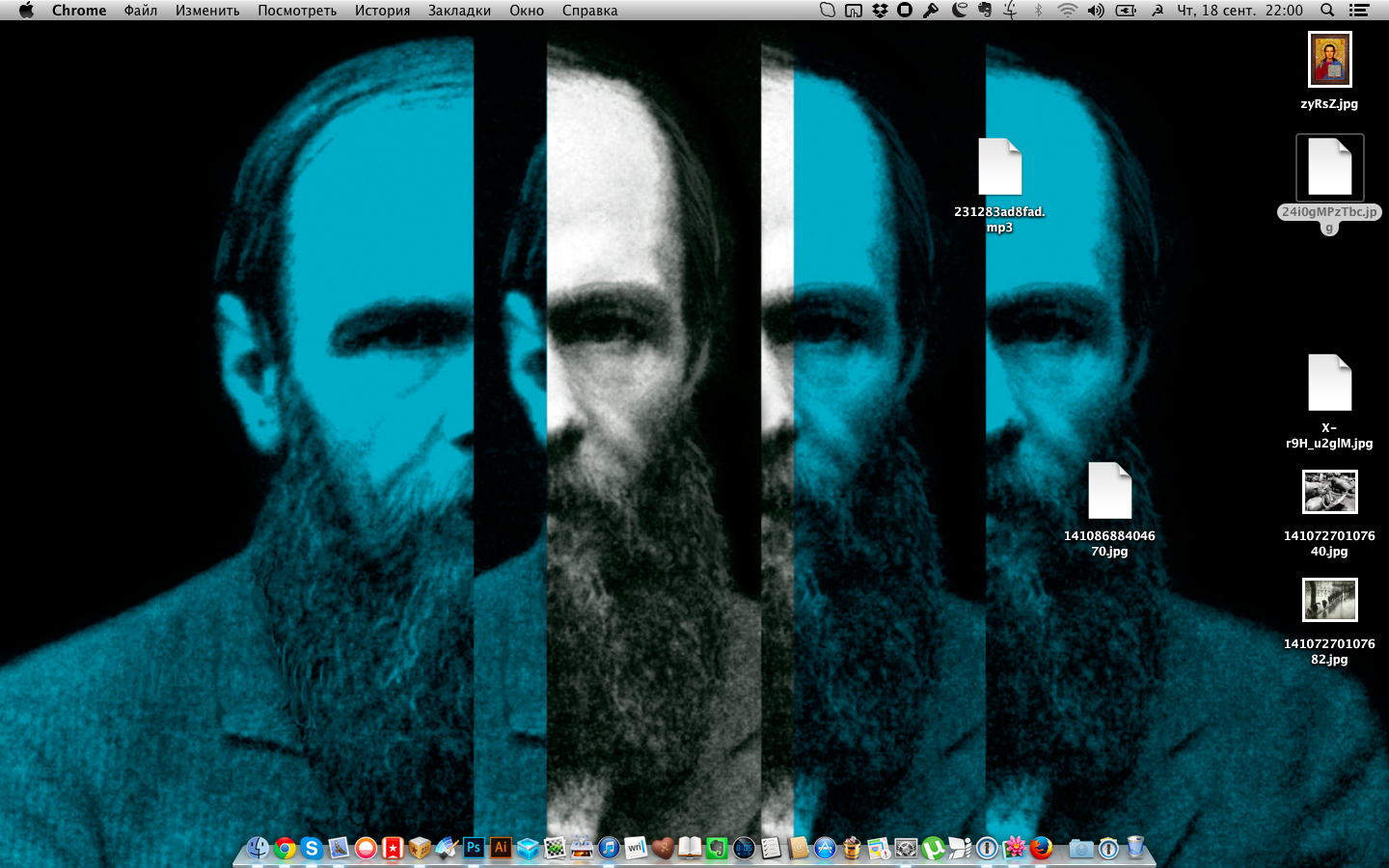Launch Illustrator from the Dock
The width and height of the screenshot is (1389, 868).
click(x=501, y=848)
